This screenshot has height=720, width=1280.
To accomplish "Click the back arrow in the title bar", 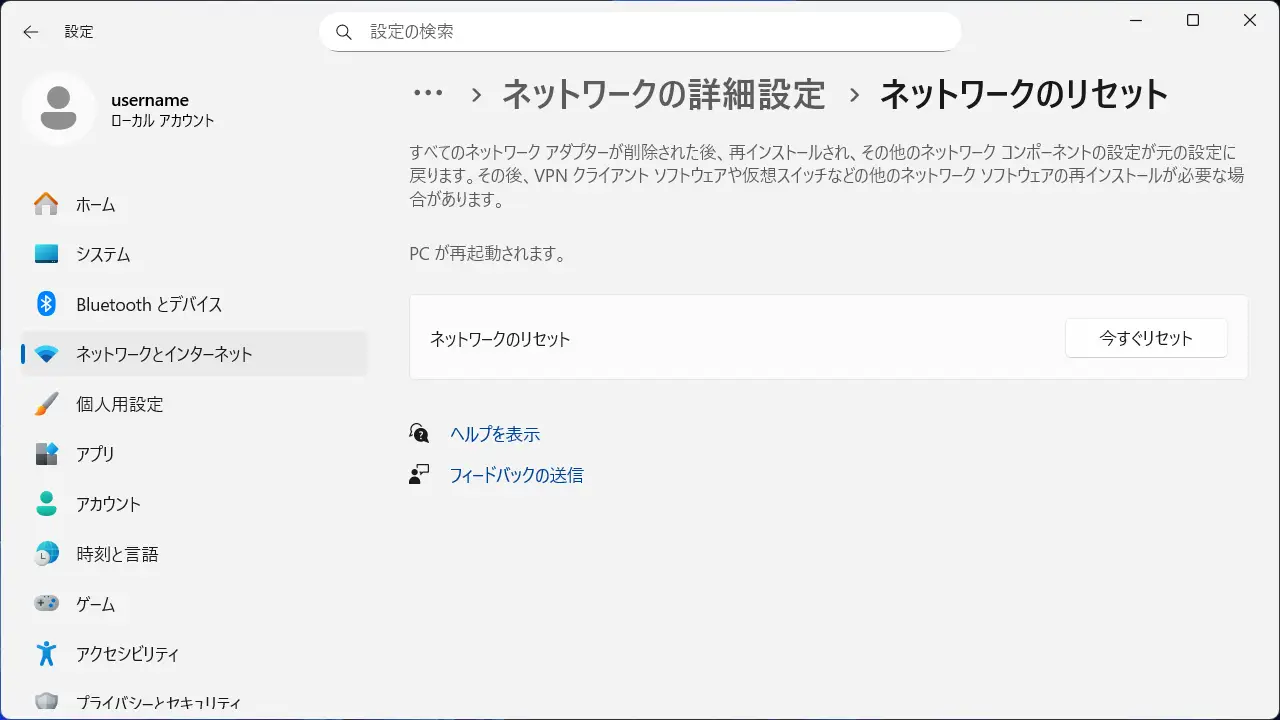I will click(31, 32).
